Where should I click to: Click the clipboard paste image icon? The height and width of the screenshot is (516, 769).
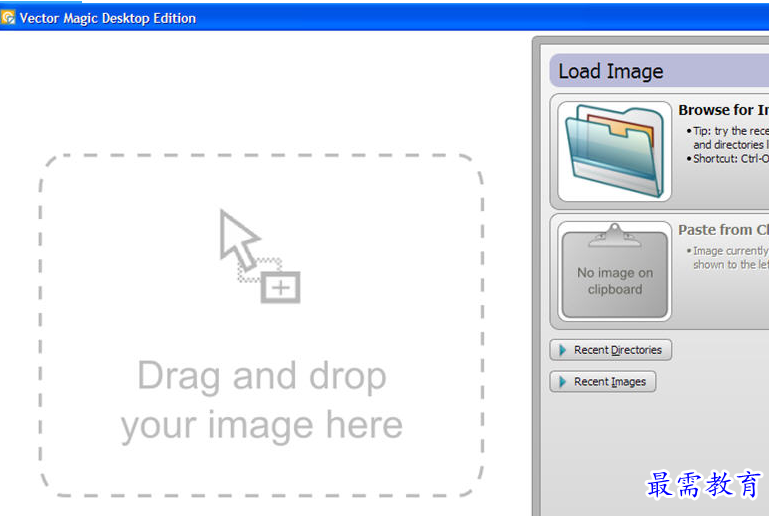coord(615,271)
